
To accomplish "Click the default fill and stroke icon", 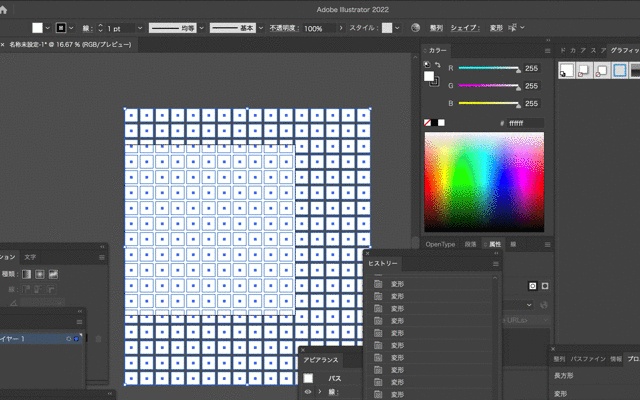I will pos(425,65).
